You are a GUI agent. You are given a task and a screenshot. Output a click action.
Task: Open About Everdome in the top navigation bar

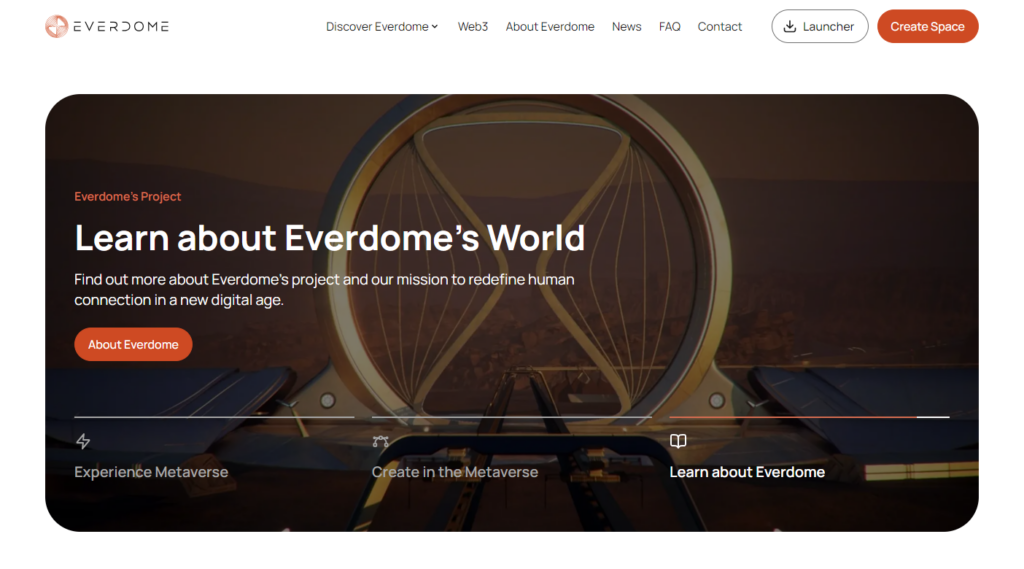click(x=549, y=26)
